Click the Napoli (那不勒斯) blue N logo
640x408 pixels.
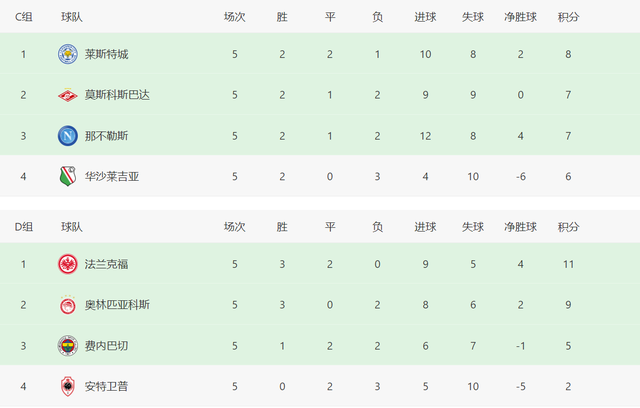(68, 136)
